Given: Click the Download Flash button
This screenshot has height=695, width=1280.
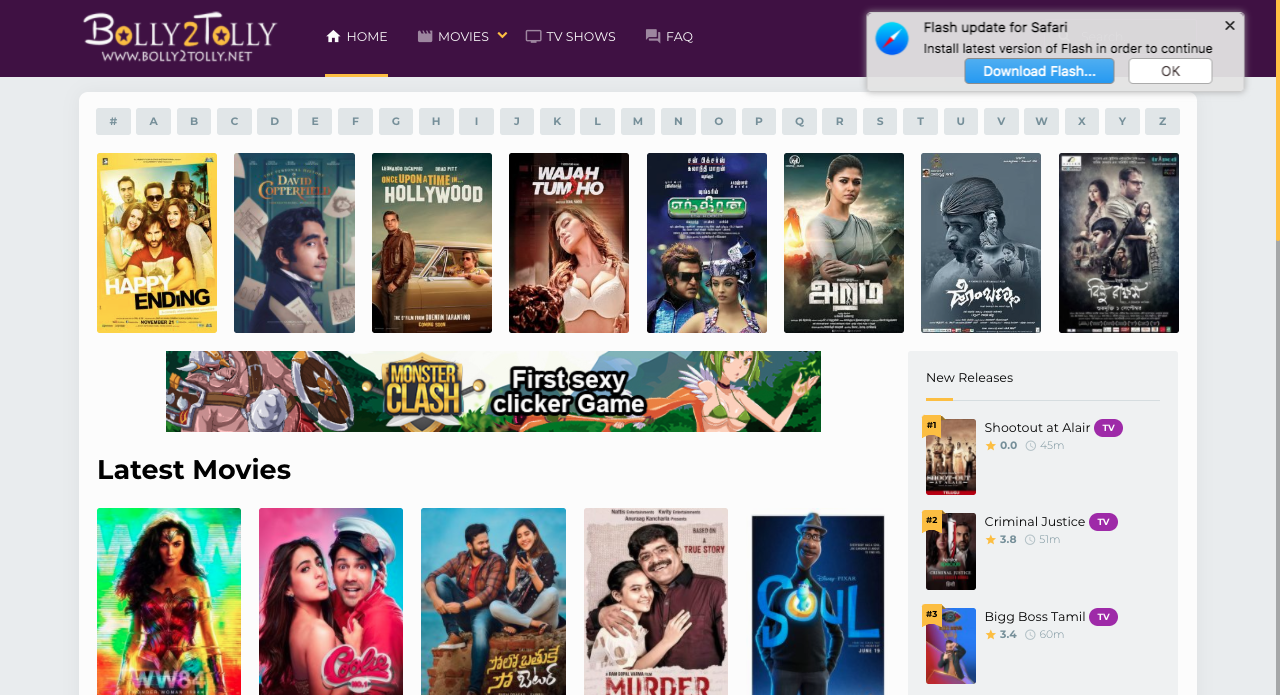Looking at the screenshot, I should click(1039, 71).
